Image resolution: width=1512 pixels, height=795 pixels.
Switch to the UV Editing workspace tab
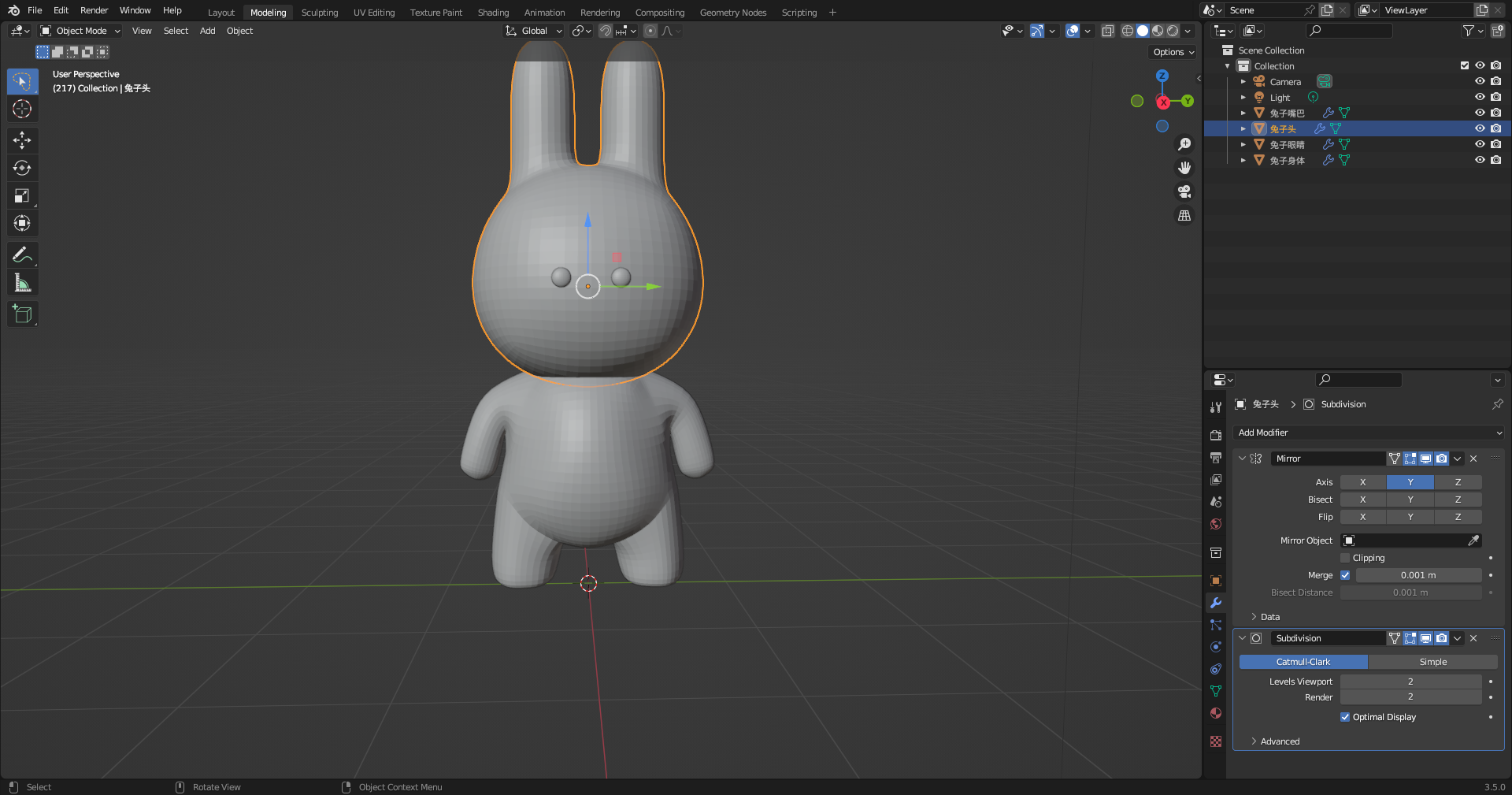click(x=374, y=13)
